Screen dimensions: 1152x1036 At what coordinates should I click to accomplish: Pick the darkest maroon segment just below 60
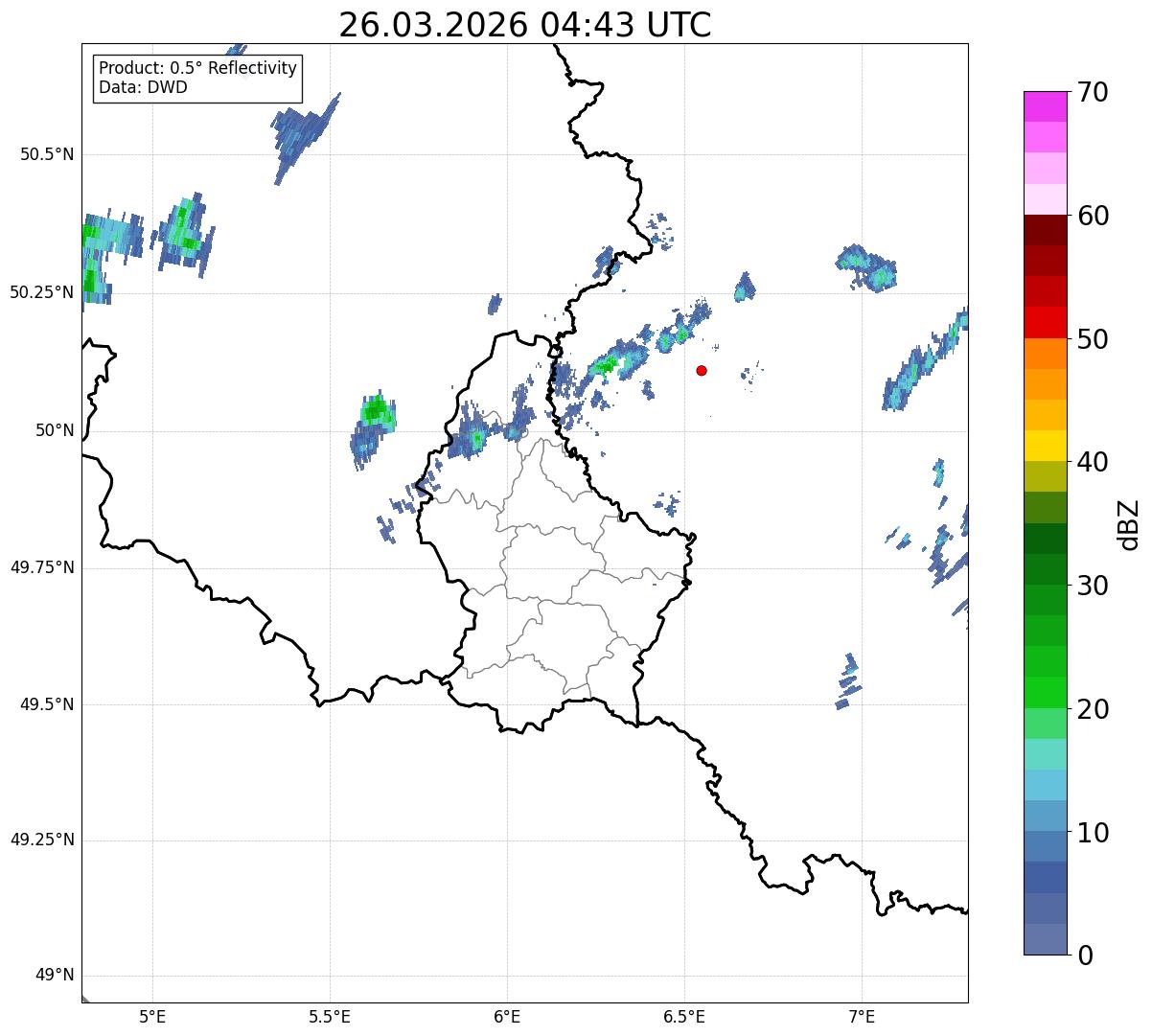[1045, 230]
